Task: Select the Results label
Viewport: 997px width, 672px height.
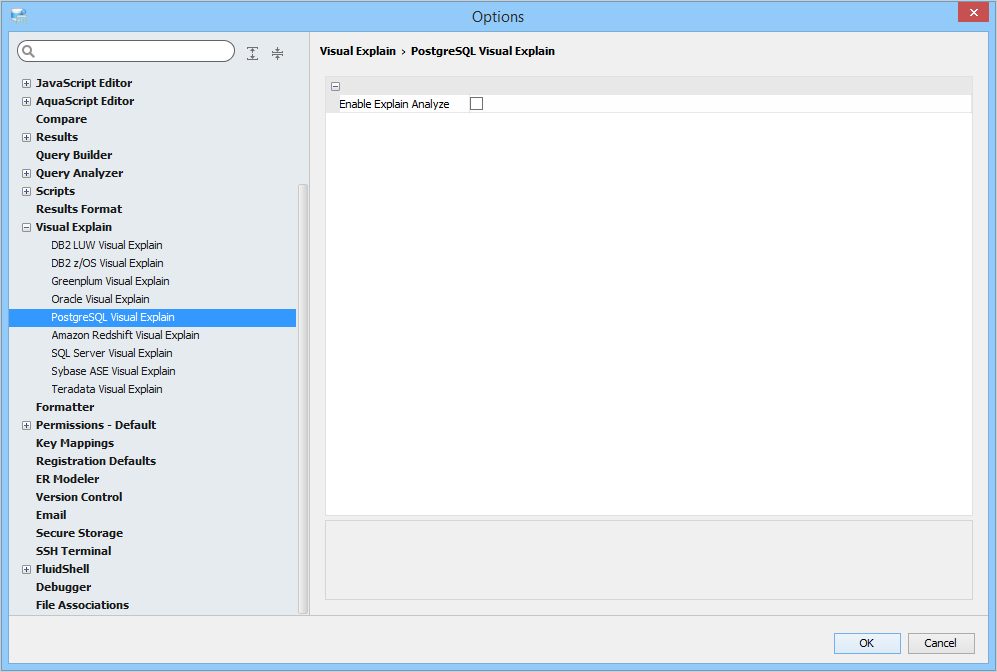Action: coord(57,137)
